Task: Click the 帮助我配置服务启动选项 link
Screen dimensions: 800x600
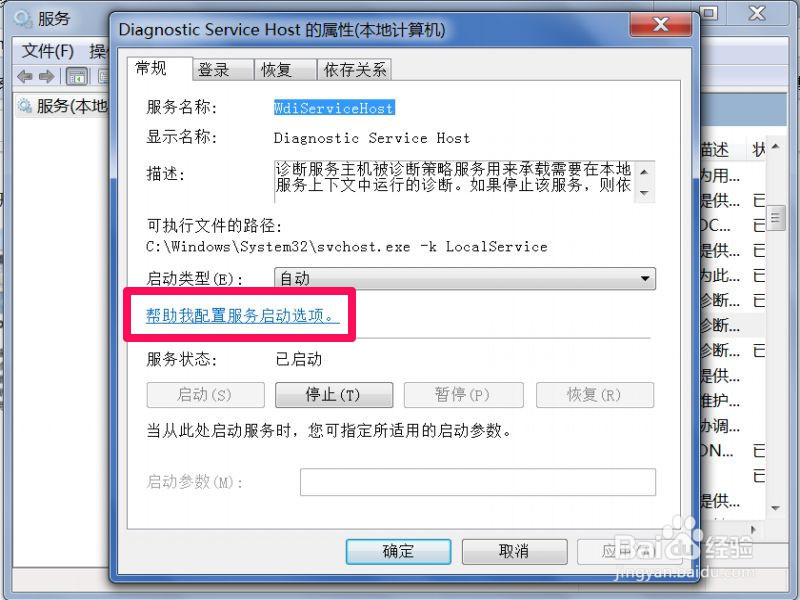Action: tap(243, 316)
